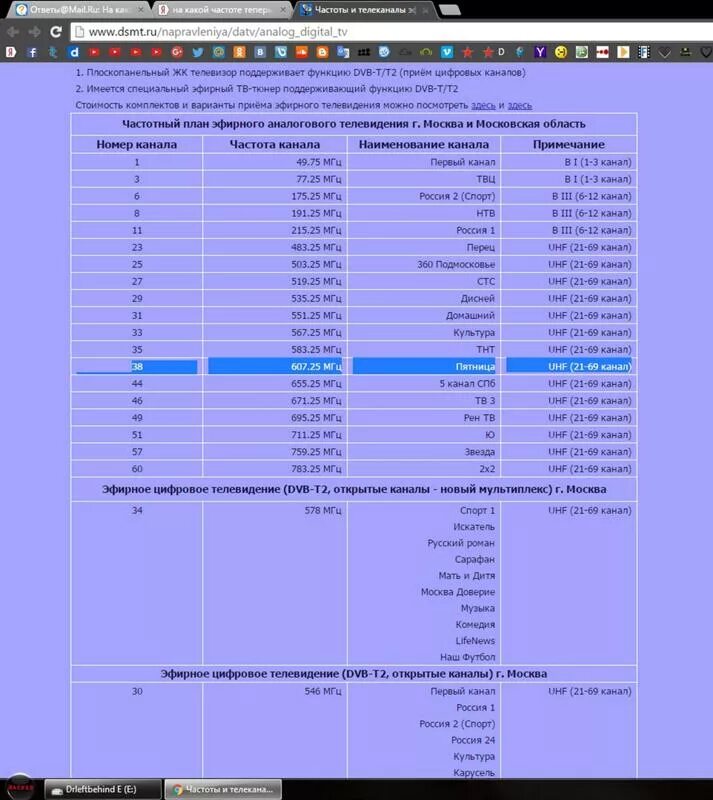Open the Yandex bookmark in bookmarks bar
The width and height of the screenshot is (713, 800).
click(x=11, y=52)
